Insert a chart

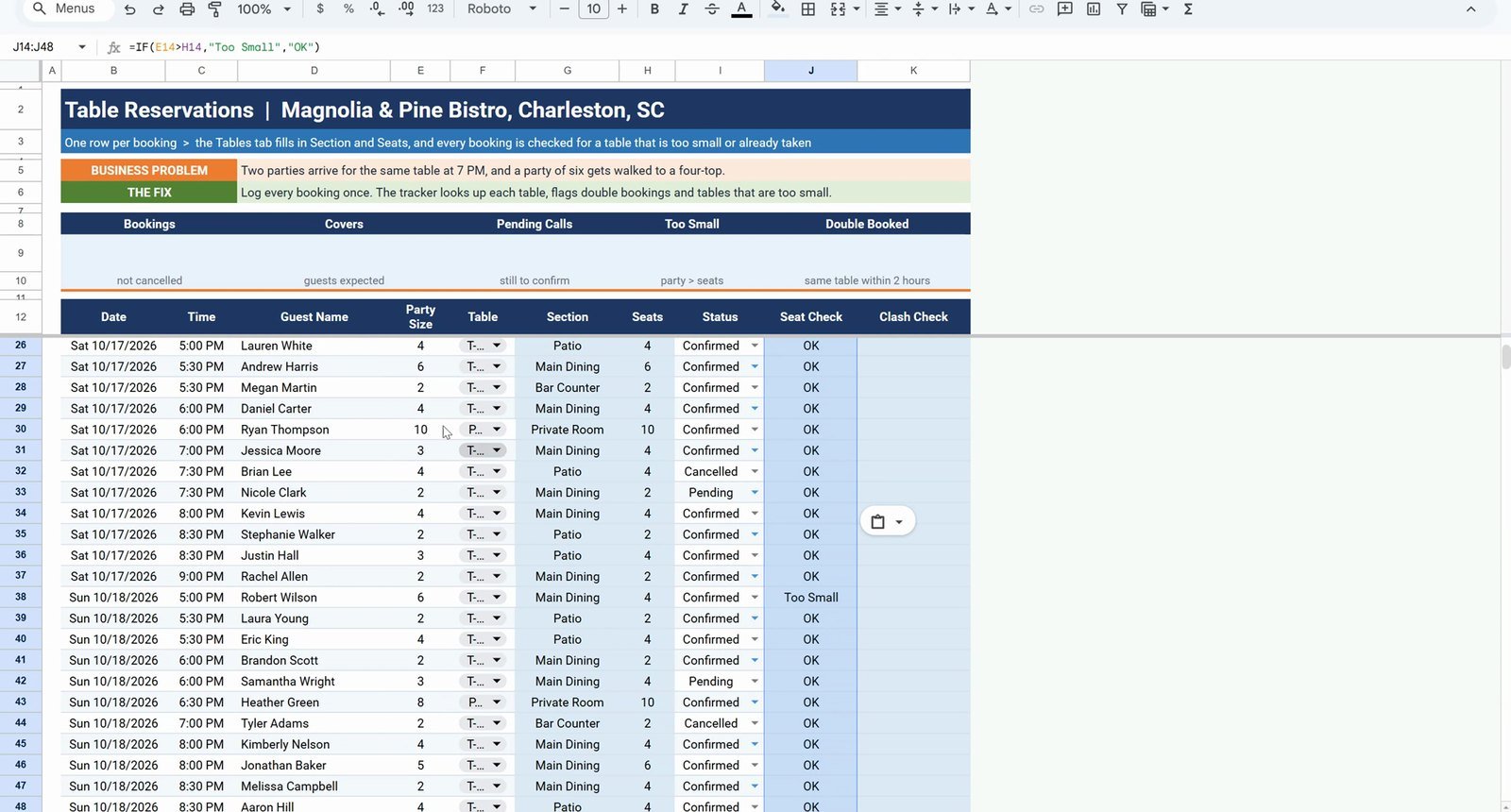[x=1094, y=8]
